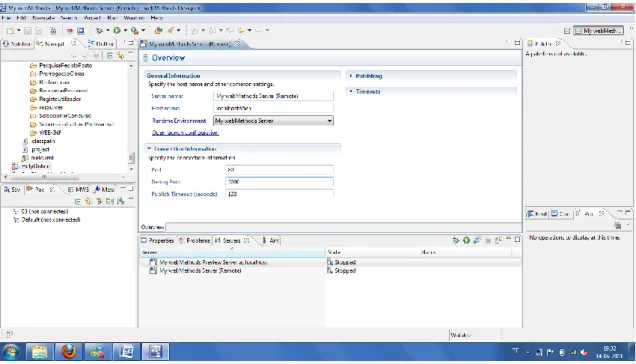Click the Debug Port input field

pyautogui.click(x=279, y=182)
